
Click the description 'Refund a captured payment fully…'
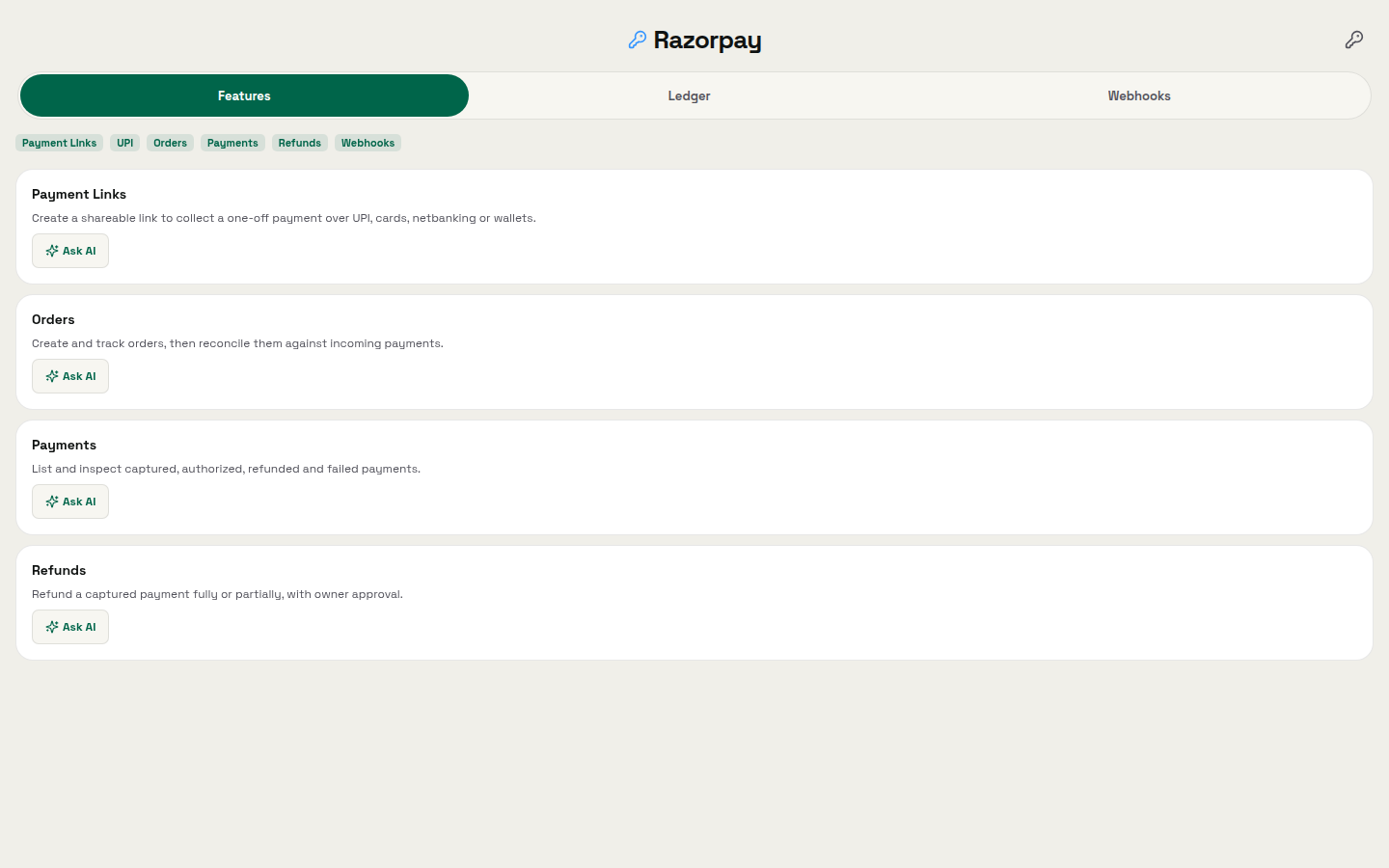pos(217,594)
